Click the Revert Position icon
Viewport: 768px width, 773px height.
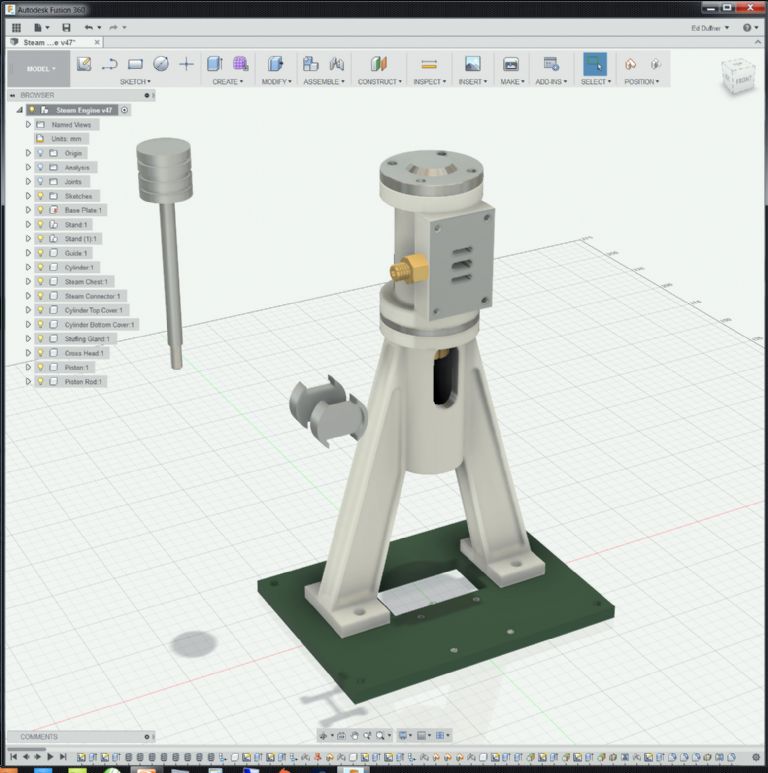[x=655, y=64]
